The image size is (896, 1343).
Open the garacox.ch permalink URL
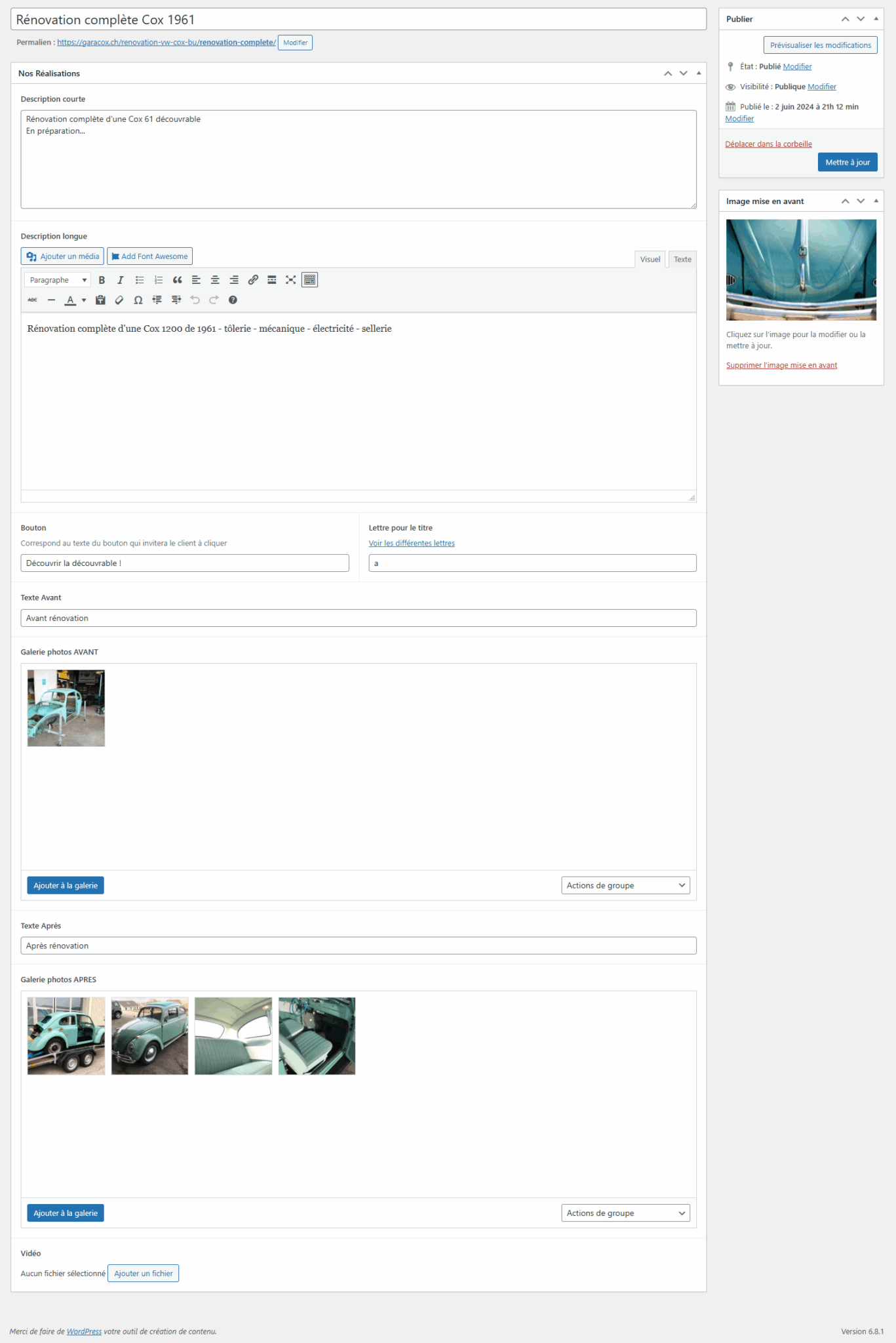pyautogui.click(x=166, y=43)
